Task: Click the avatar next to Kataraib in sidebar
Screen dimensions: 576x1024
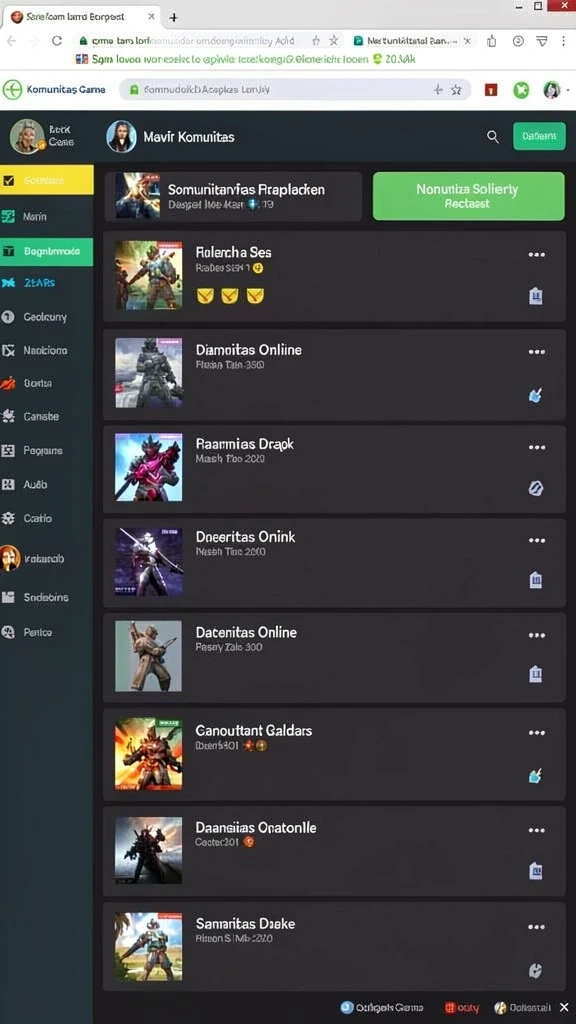Action: 9,558
